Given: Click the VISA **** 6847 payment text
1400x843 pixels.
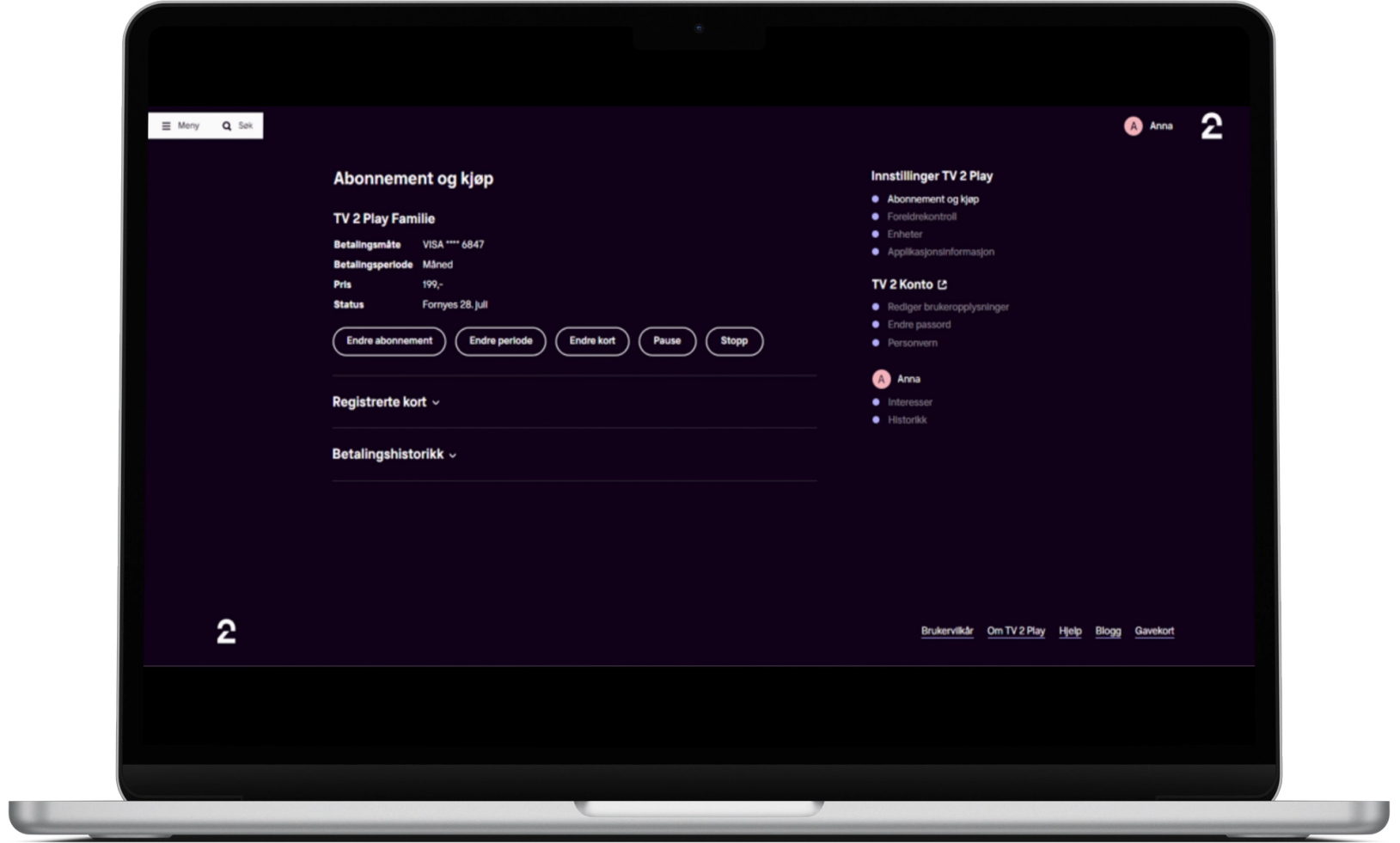Looking at the screenshot, I should pos(453,245).
